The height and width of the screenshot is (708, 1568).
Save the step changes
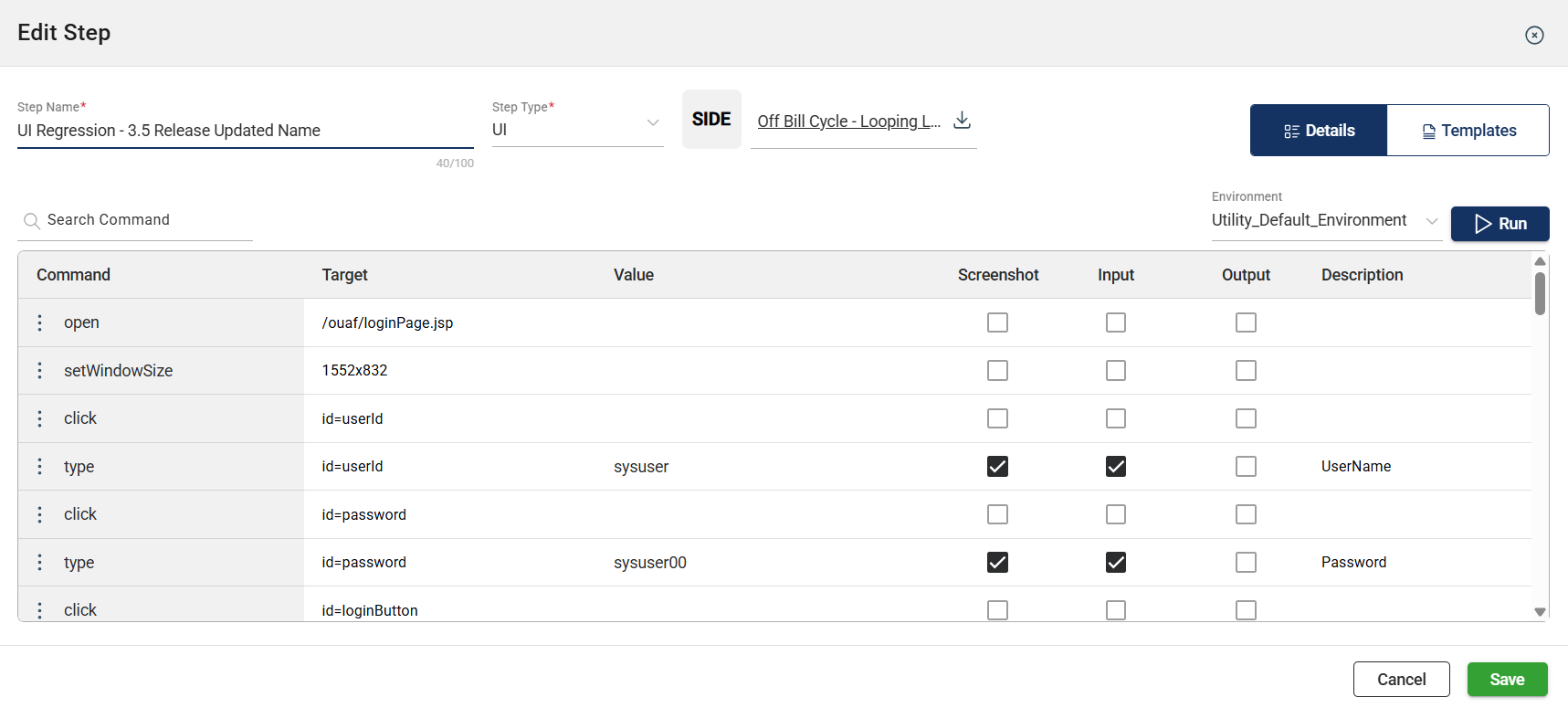[x=1507, y=680]
